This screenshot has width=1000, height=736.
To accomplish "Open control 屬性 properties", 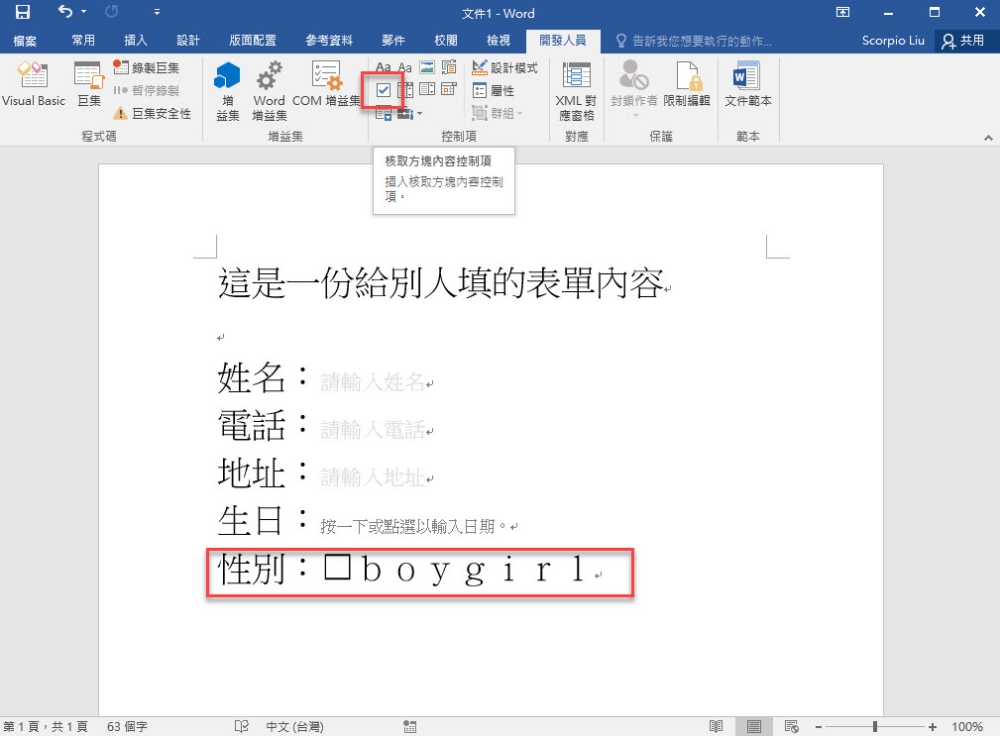I will (x=494, y=91).
